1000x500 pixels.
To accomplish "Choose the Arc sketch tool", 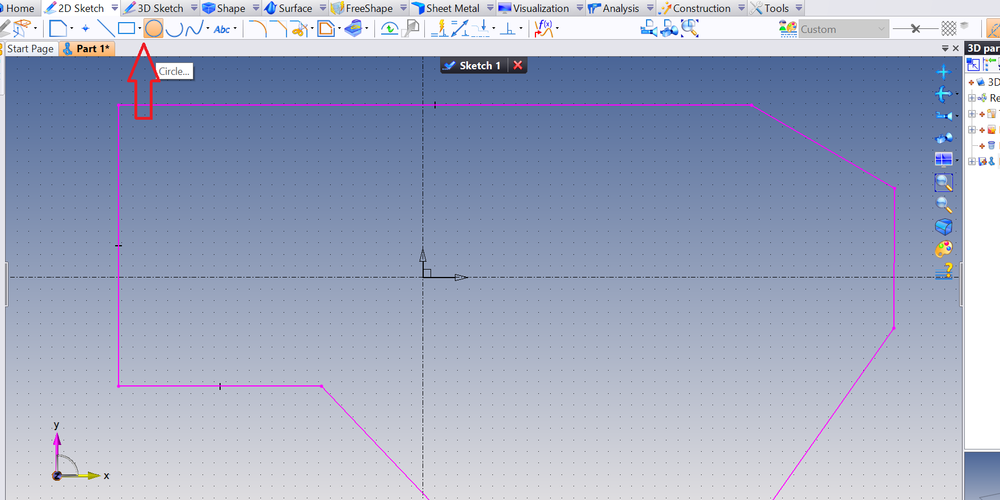I will click(174, 29).
